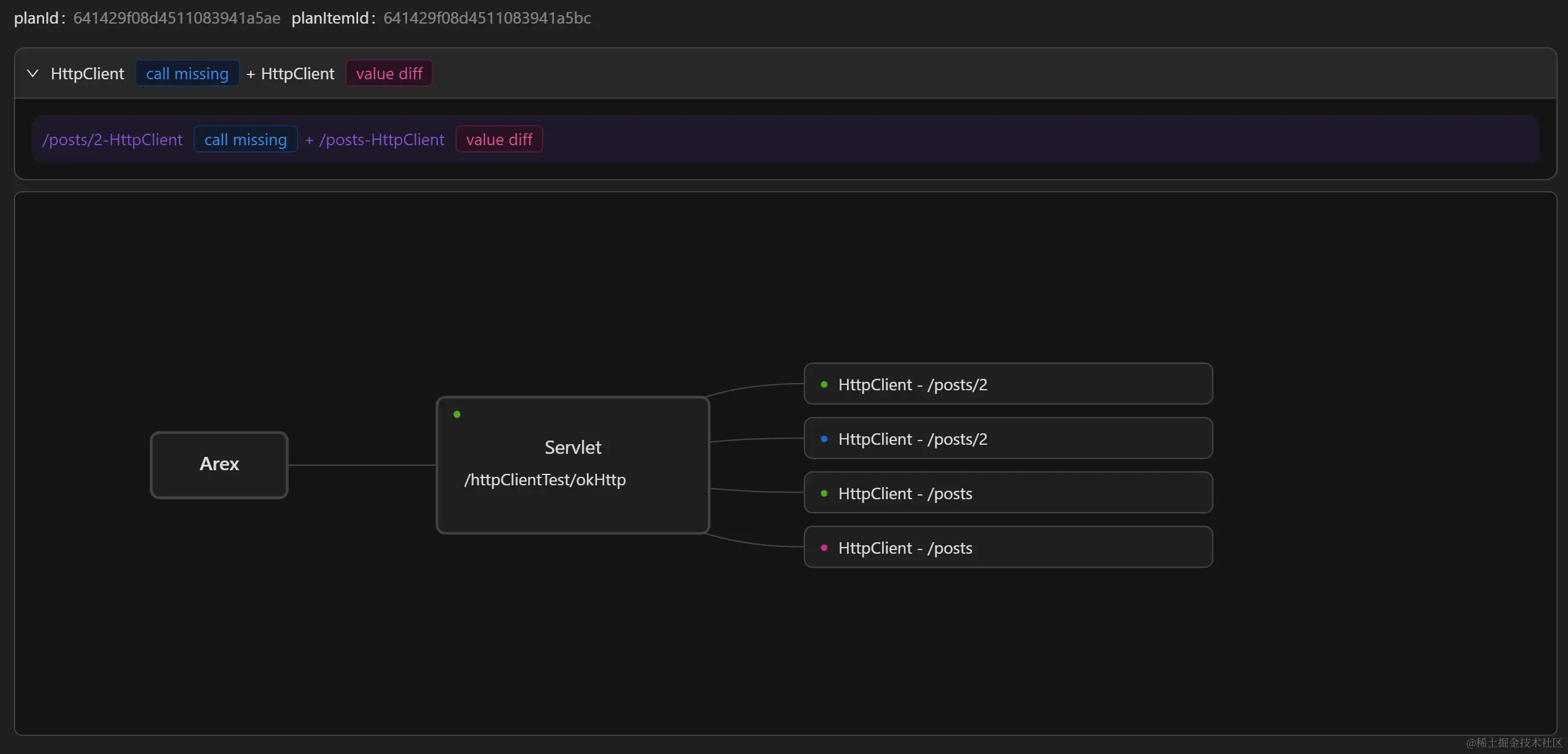Select the /posts/2-HttpClient purple entry
Viewport: 1568px width, 754px height.
point(113,139)
